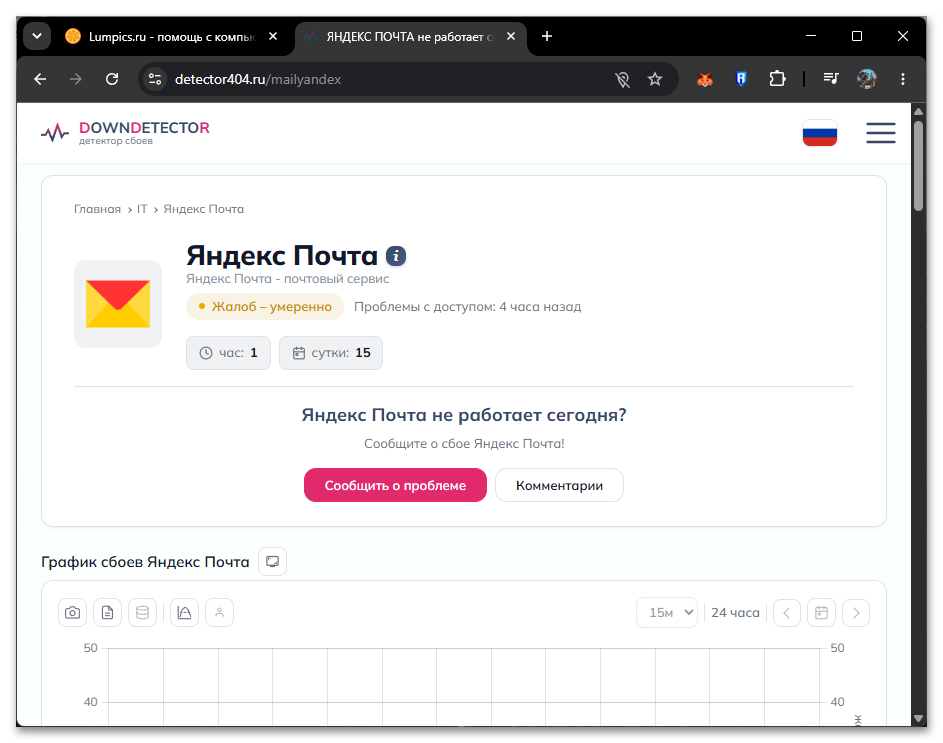The height and width of the screenshot is (743, 943).
Task: Bookmark this page with the star
Action: tap(655, 79)
